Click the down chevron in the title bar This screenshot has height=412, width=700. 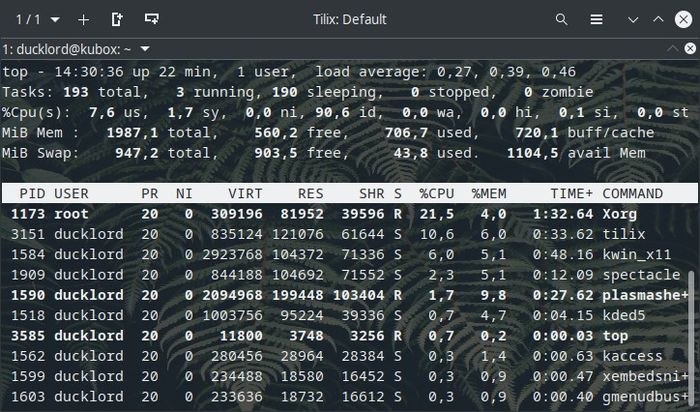(633, 20)
